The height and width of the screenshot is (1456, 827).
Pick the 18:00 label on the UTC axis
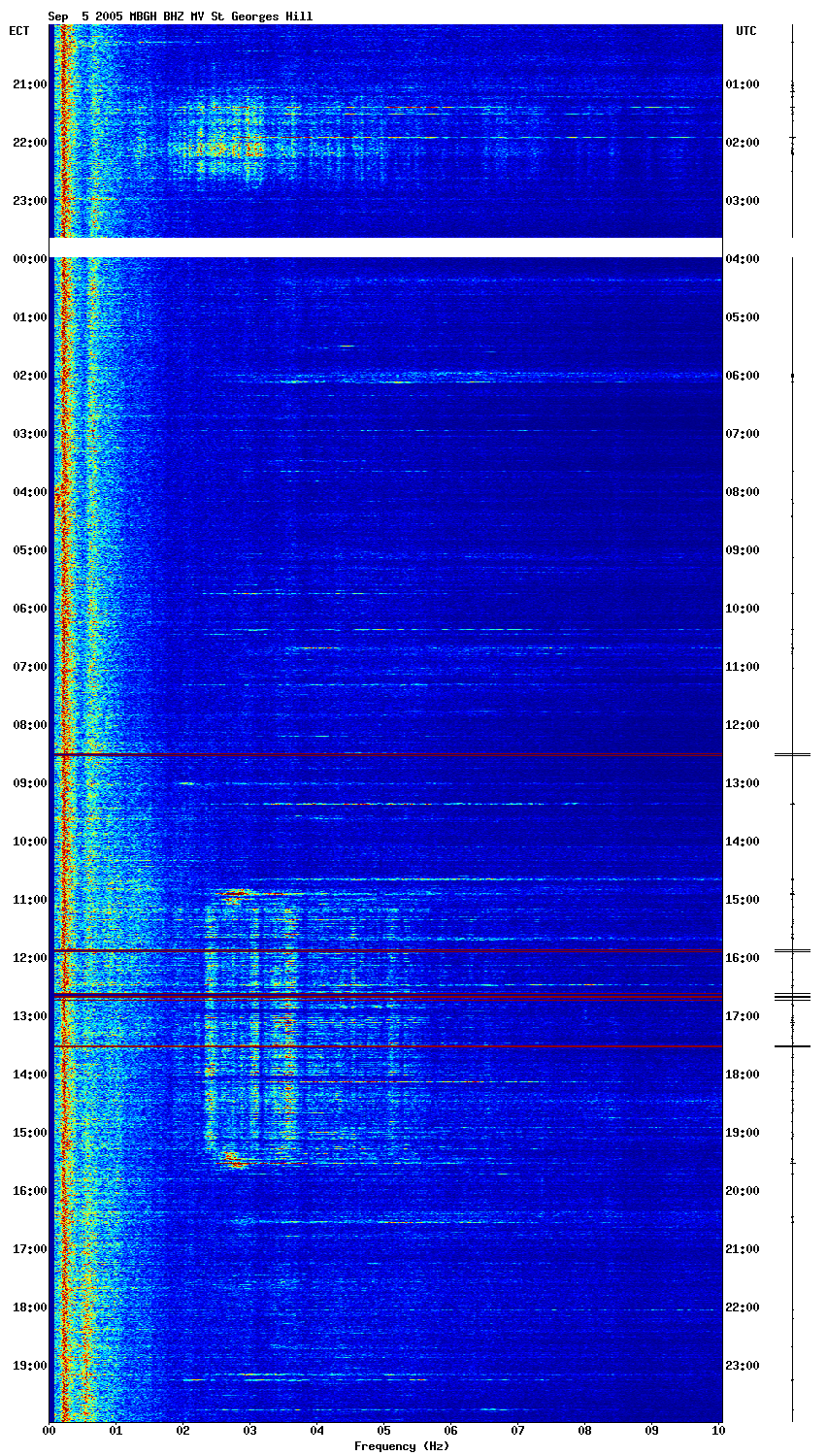743,1075
